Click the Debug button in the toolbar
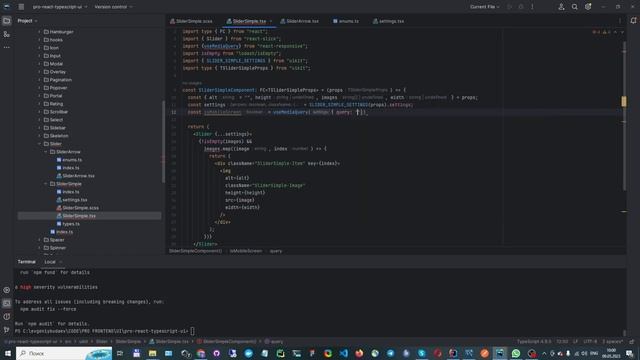 pos(521,7)
